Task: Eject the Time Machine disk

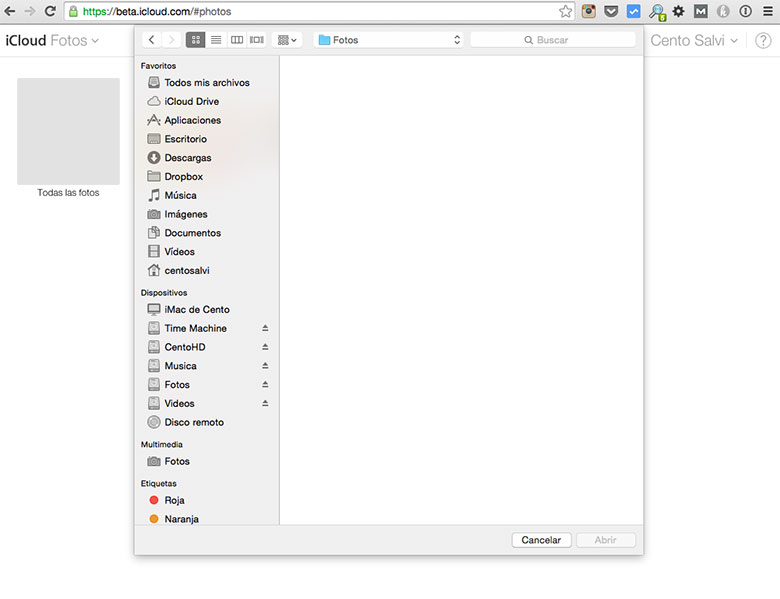Action: pyautogui.click(x=265, y=328)
